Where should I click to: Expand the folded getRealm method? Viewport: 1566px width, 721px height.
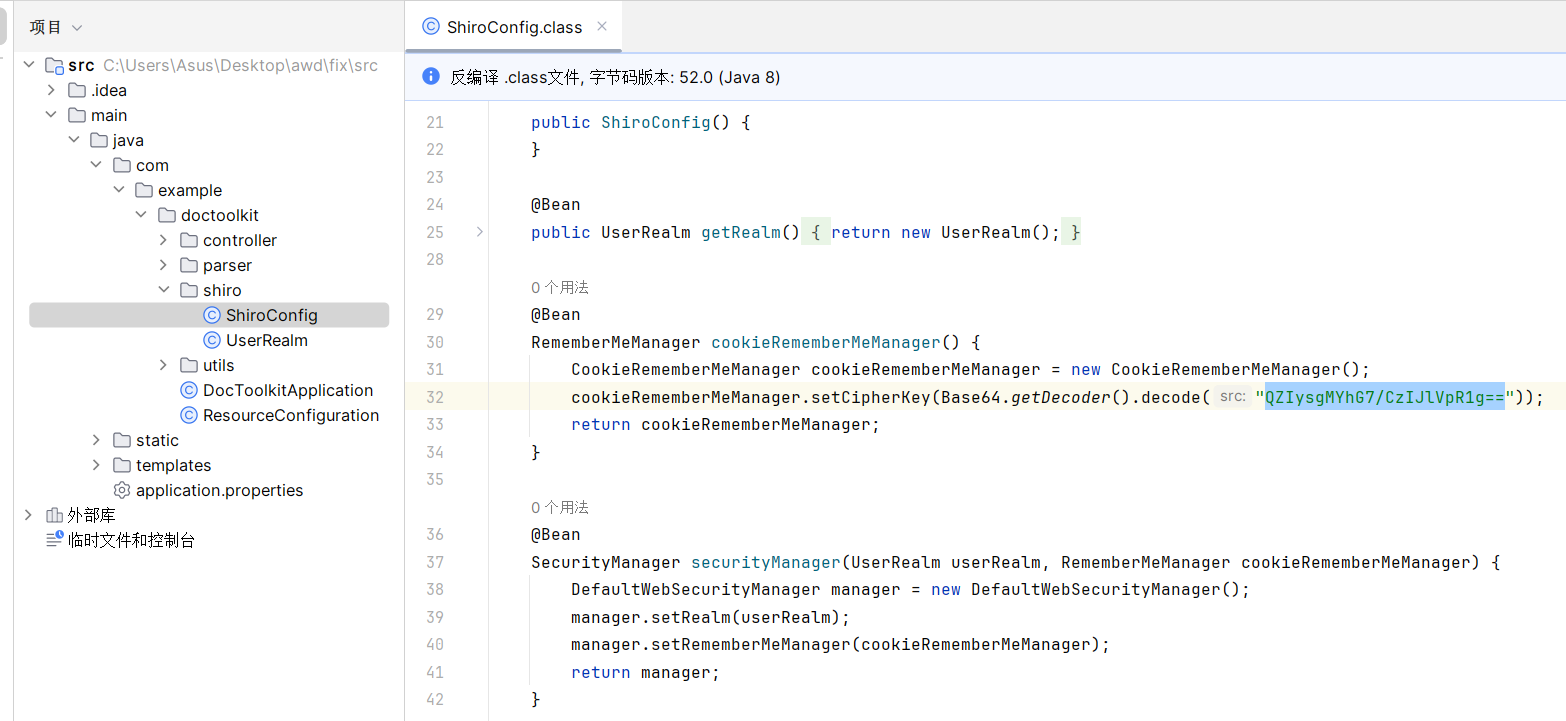pos(479,232)
